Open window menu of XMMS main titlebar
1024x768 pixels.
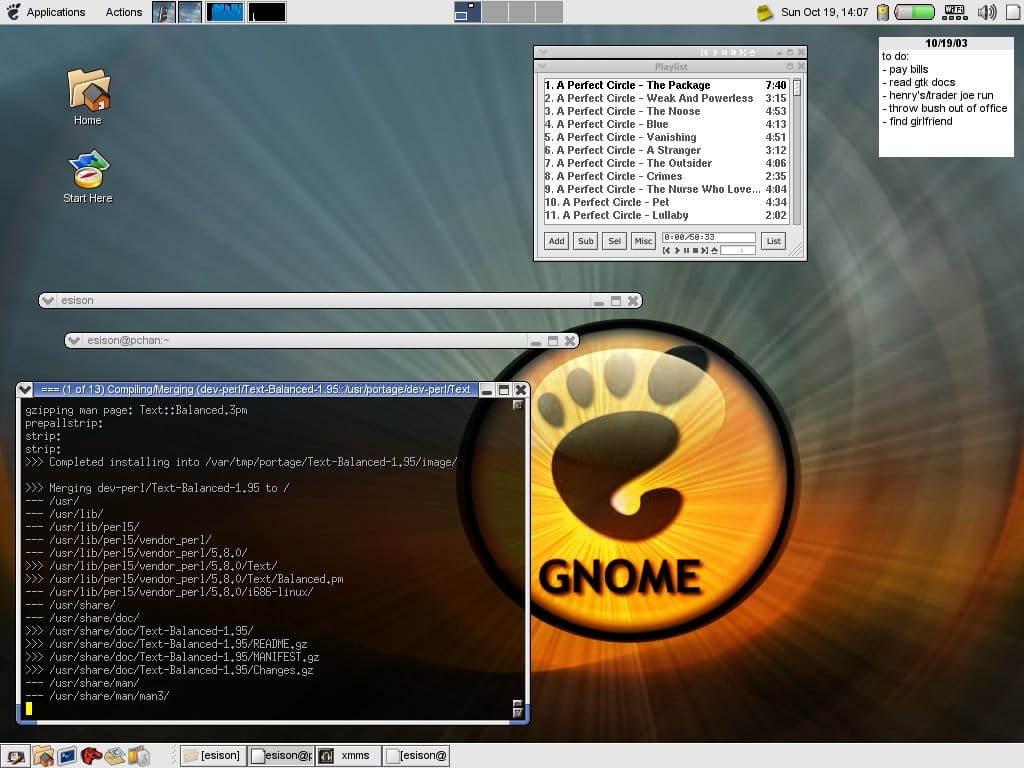click(542, 52)
